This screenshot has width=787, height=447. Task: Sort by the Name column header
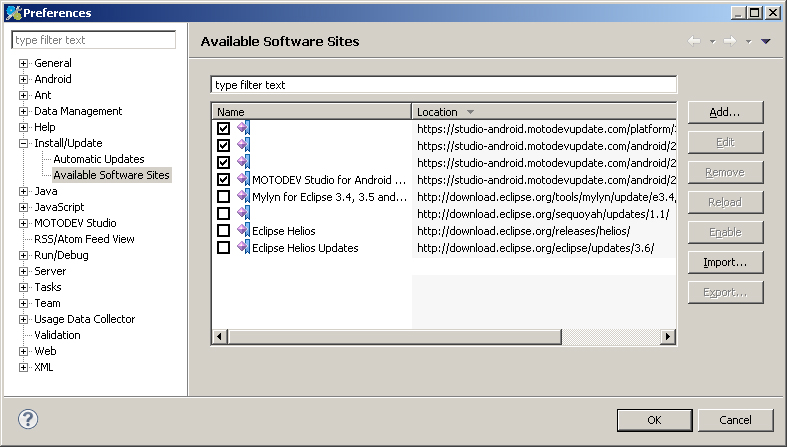[x=312, y=111]
